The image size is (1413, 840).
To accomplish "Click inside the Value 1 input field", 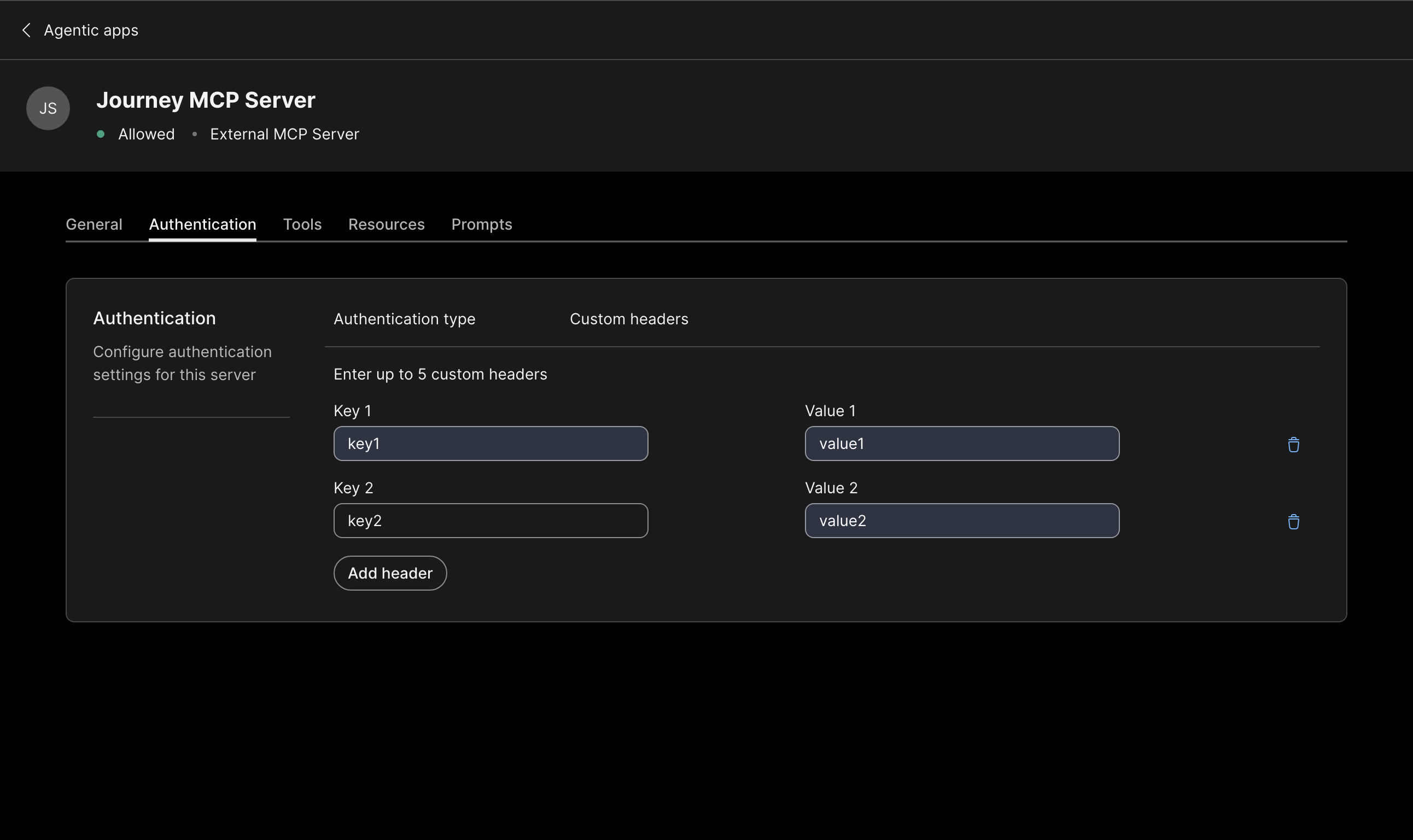I will point(961,443).
